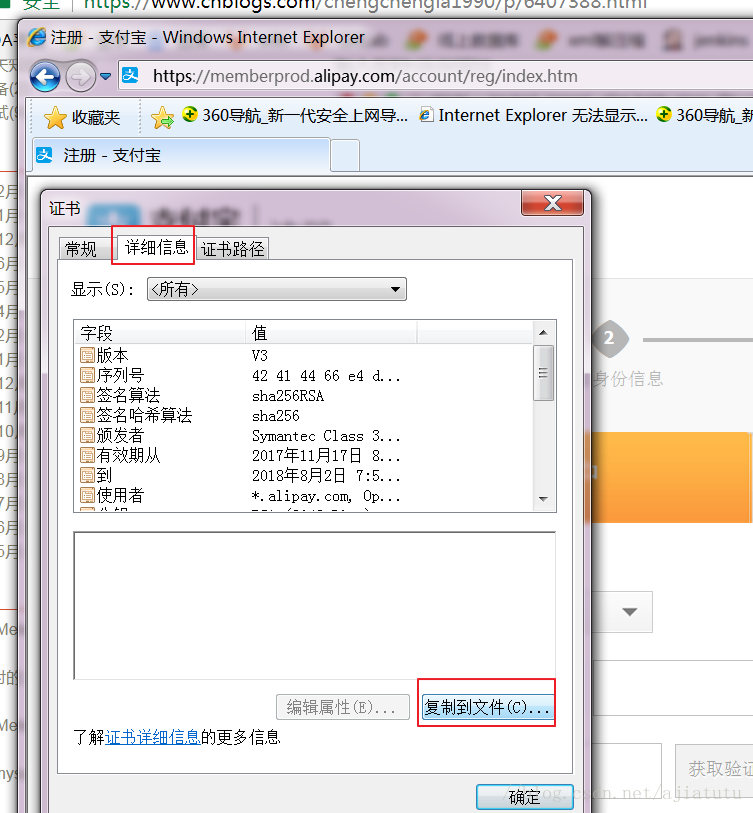This screenshot has width=753, height=813.
Task: Select the 注册 - 支付宝 browser tab
Action: pos(182,155)
